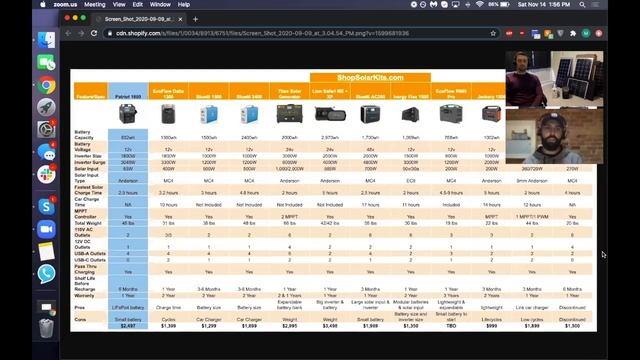
Task: Go forward in Chrome
Action: [x=81, y=33]
